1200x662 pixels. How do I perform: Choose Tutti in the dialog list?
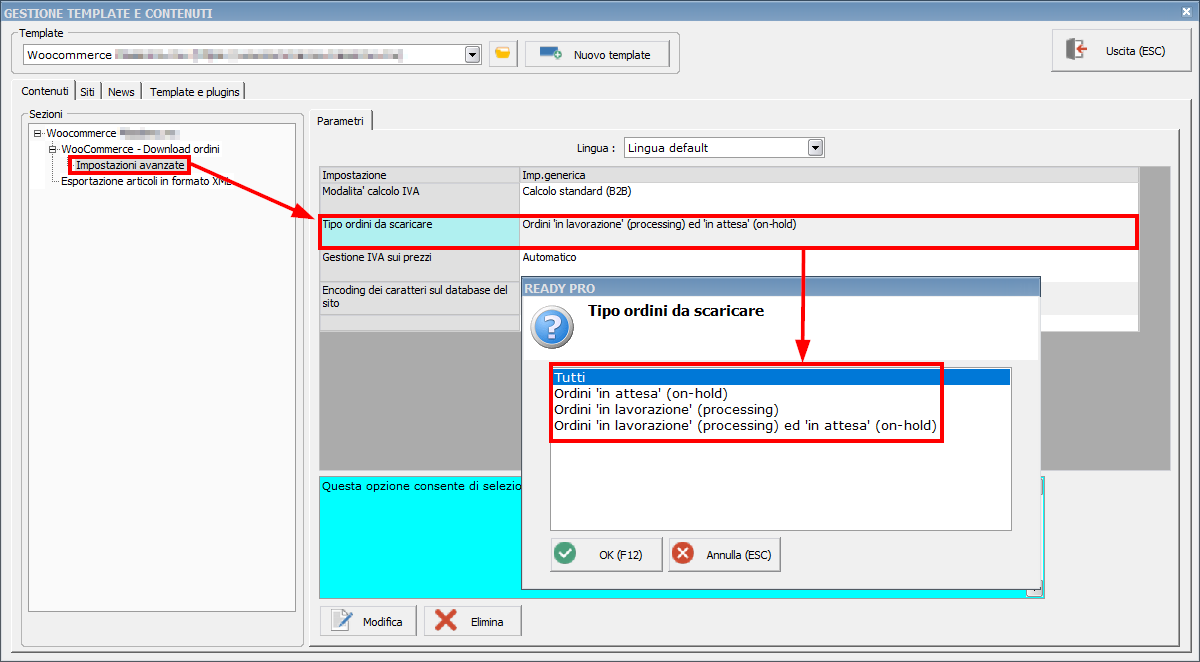click(x=781, y=377)
